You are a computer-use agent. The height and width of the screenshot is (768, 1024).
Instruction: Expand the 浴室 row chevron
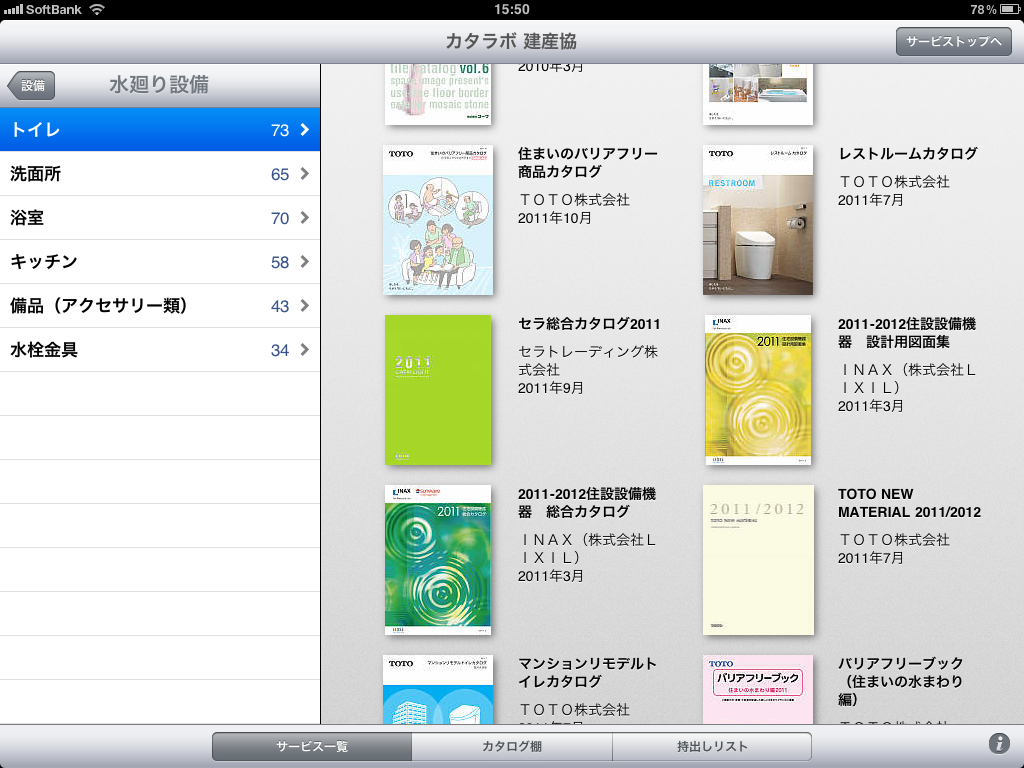tap(304, 217)
